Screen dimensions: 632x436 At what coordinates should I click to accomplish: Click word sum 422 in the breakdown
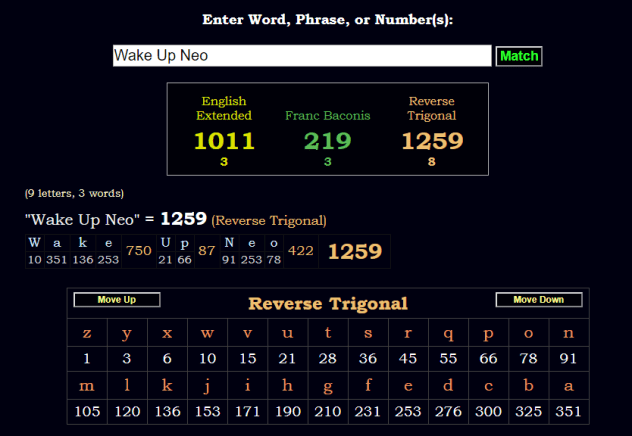[x=300, y=251]
